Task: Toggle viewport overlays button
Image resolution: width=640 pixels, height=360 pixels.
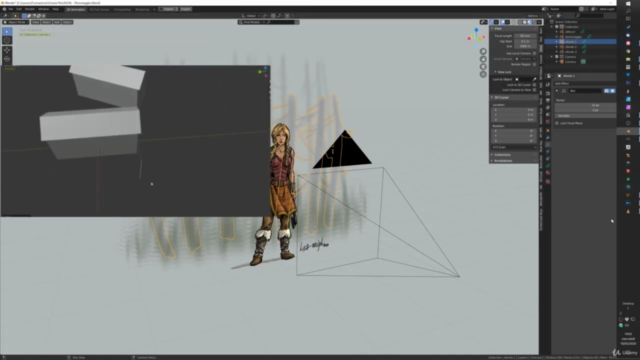Action: [x=503, y=22]
